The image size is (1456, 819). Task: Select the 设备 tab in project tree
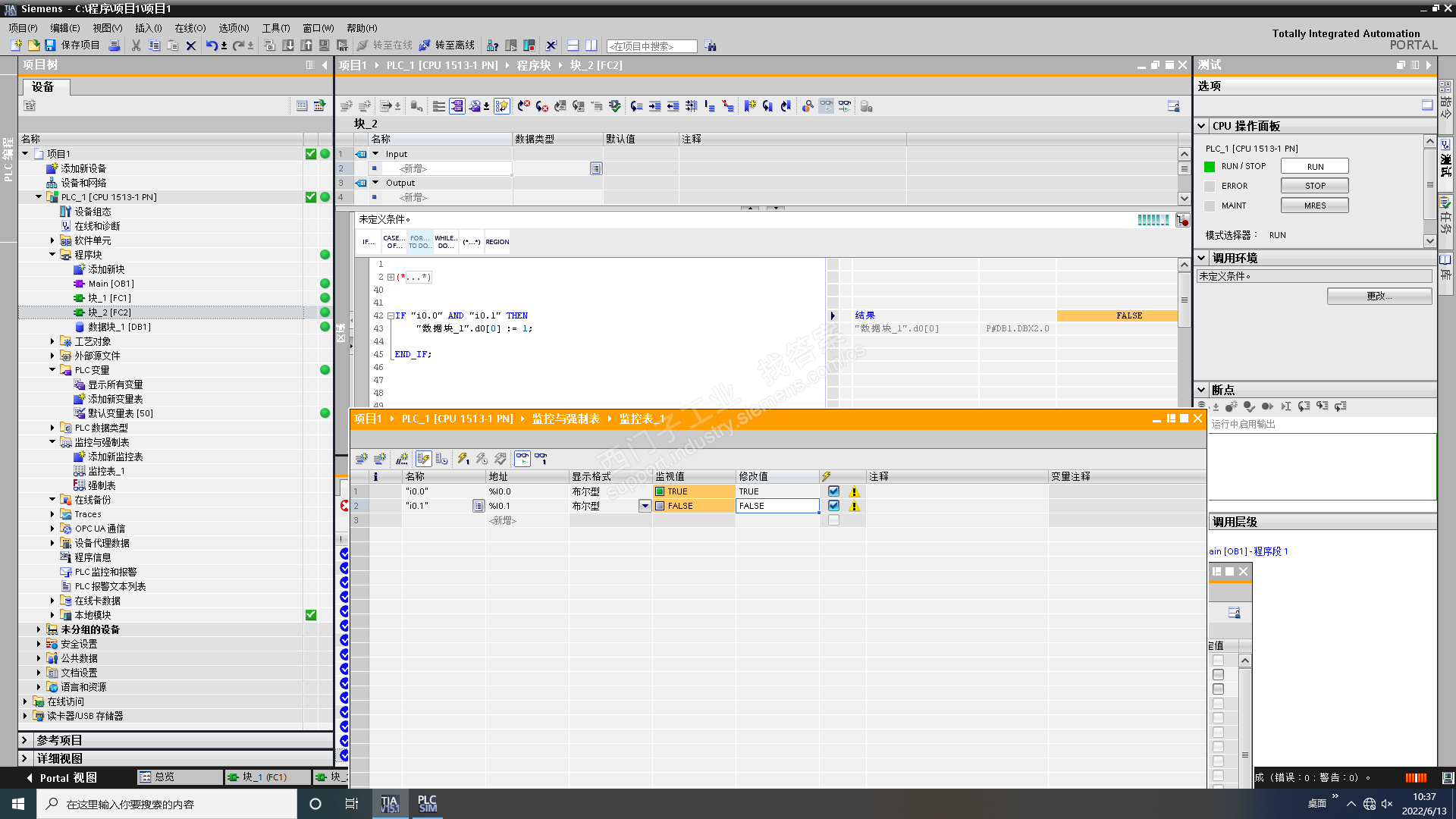(x=43, y=86)
